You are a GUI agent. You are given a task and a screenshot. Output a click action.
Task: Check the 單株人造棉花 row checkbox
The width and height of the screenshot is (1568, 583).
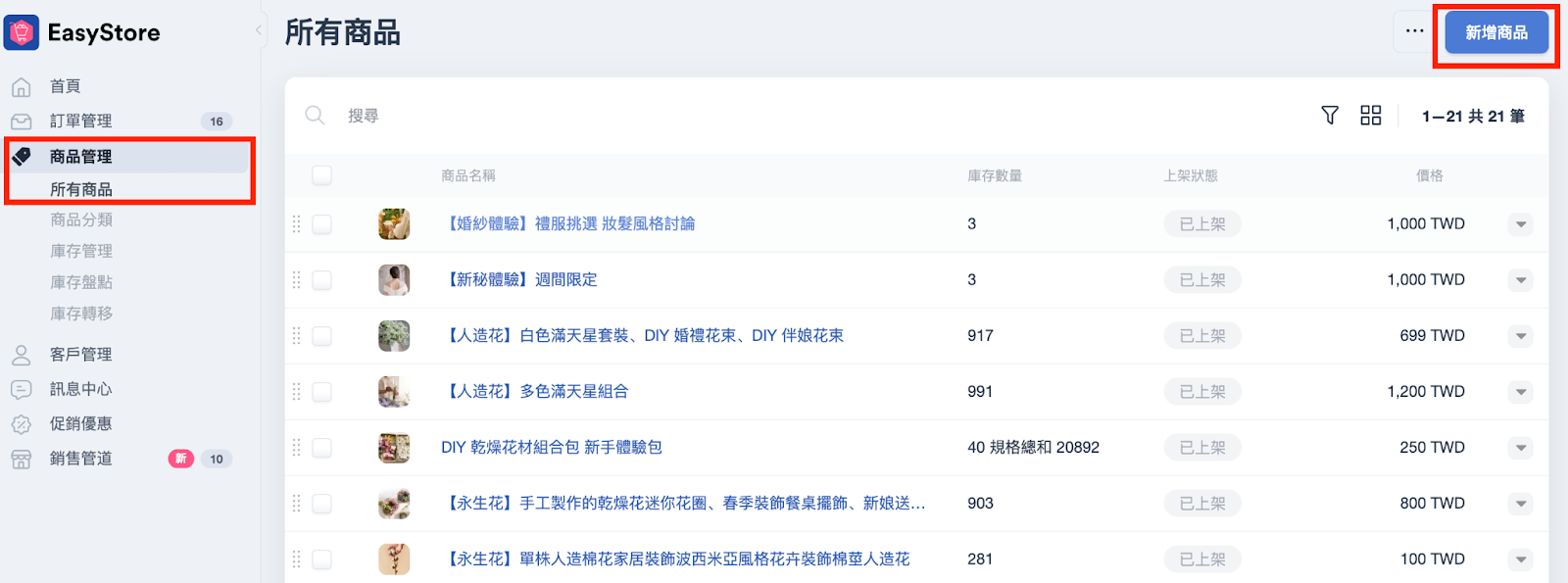(321, 559)
